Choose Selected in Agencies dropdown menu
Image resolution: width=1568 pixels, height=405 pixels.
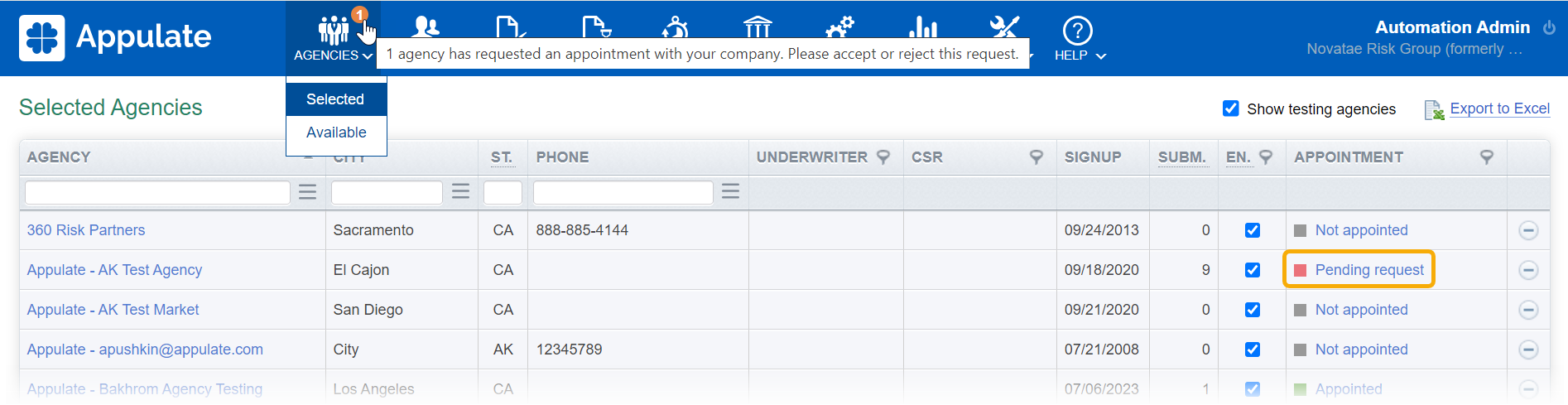(x=335, y=99)
